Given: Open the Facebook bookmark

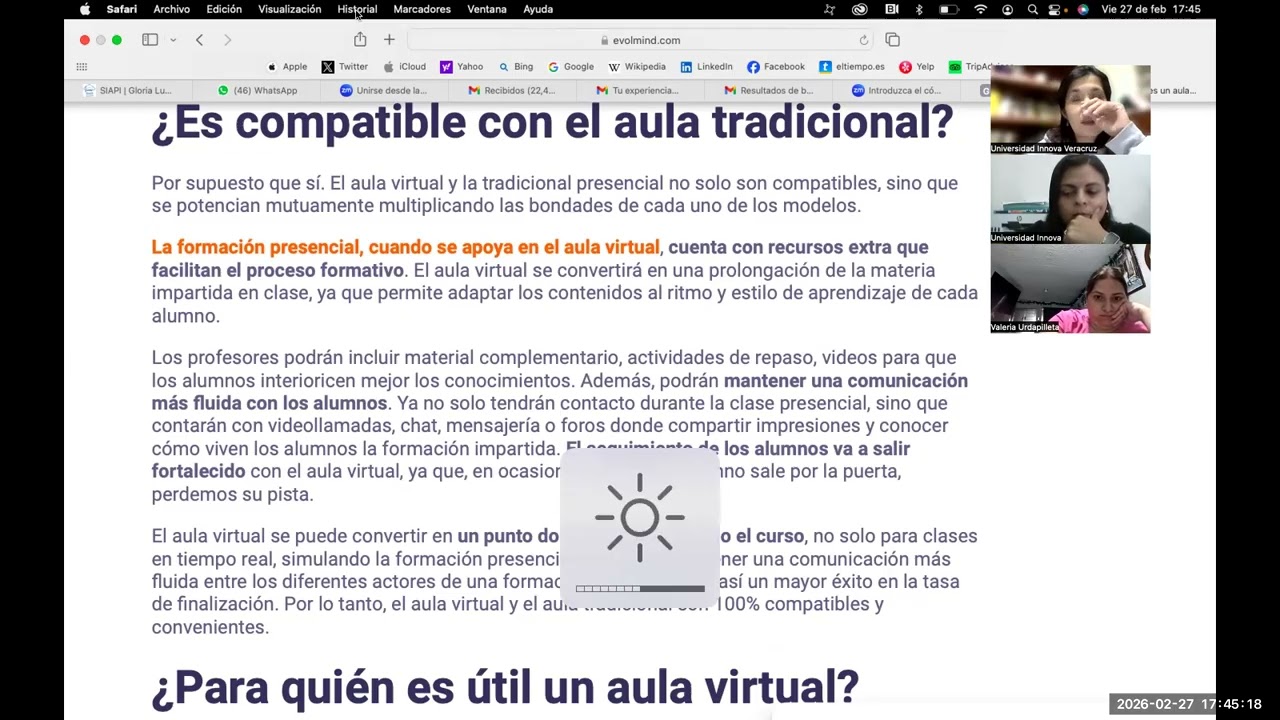Looking at the screenshot, I should click(776, 67).
